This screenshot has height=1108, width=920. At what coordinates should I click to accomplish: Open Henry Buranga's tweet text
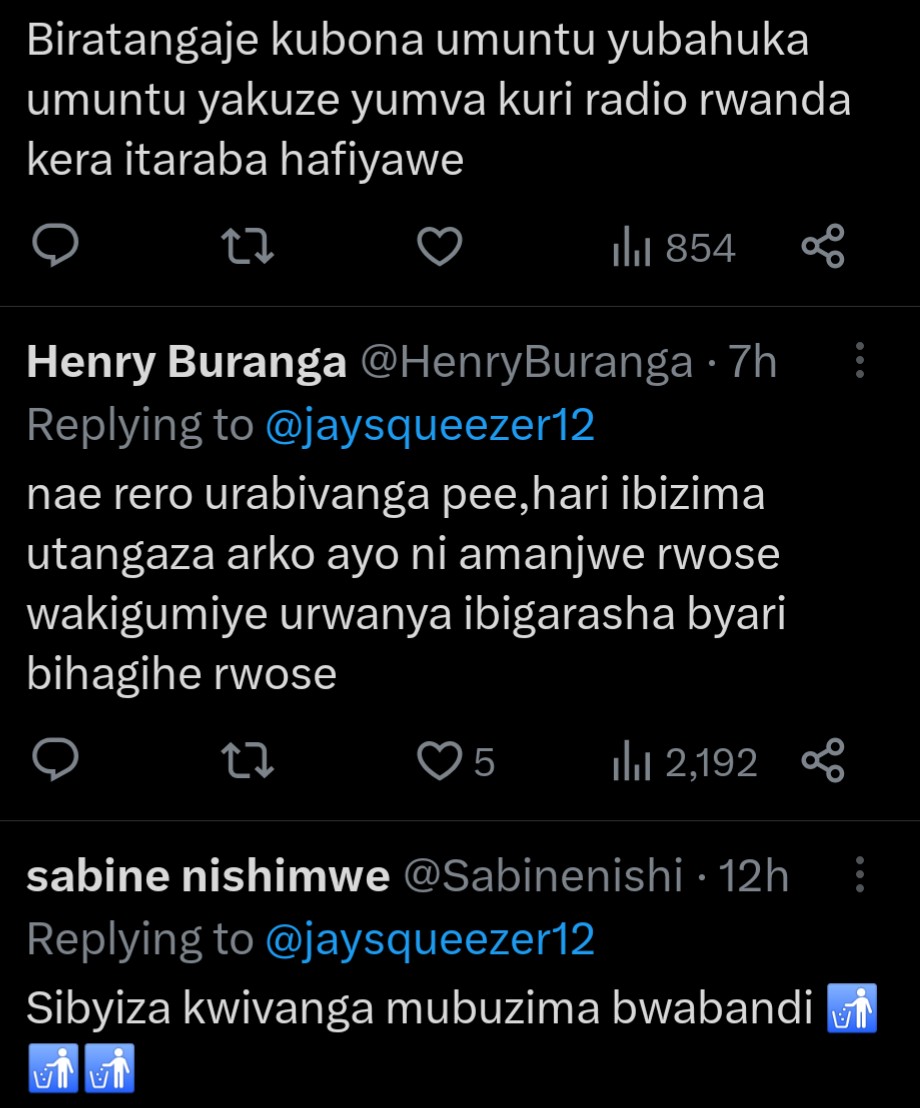[400, 584]
